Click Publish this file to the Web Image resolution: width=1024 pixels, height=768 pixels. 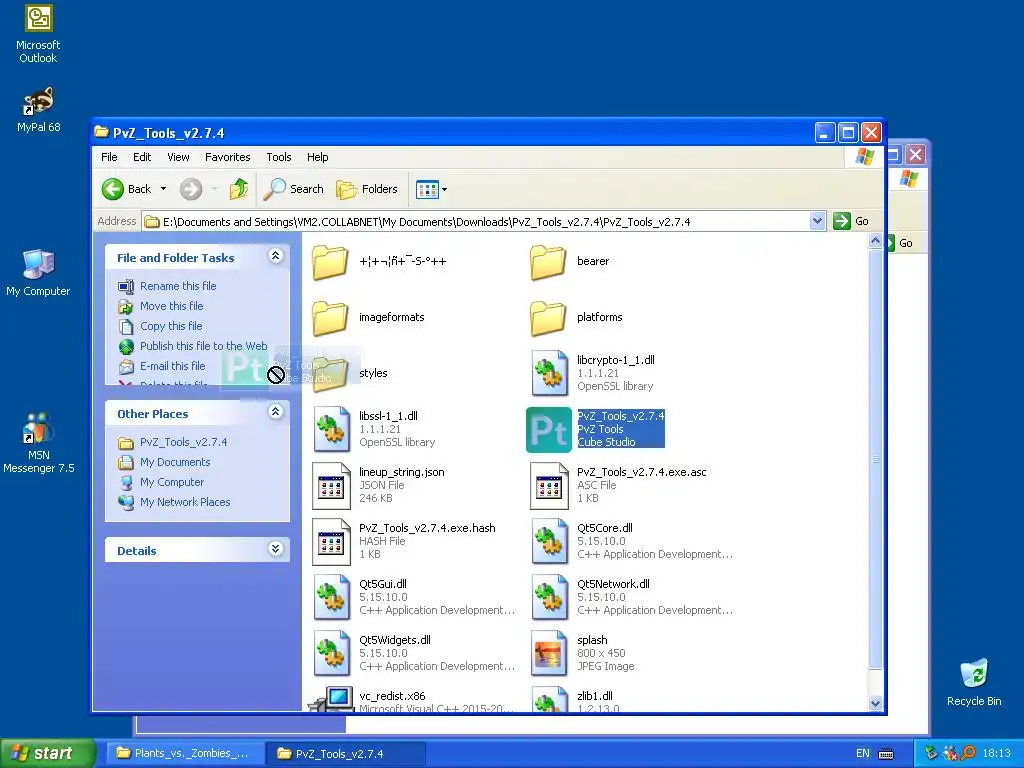point(203,346)
